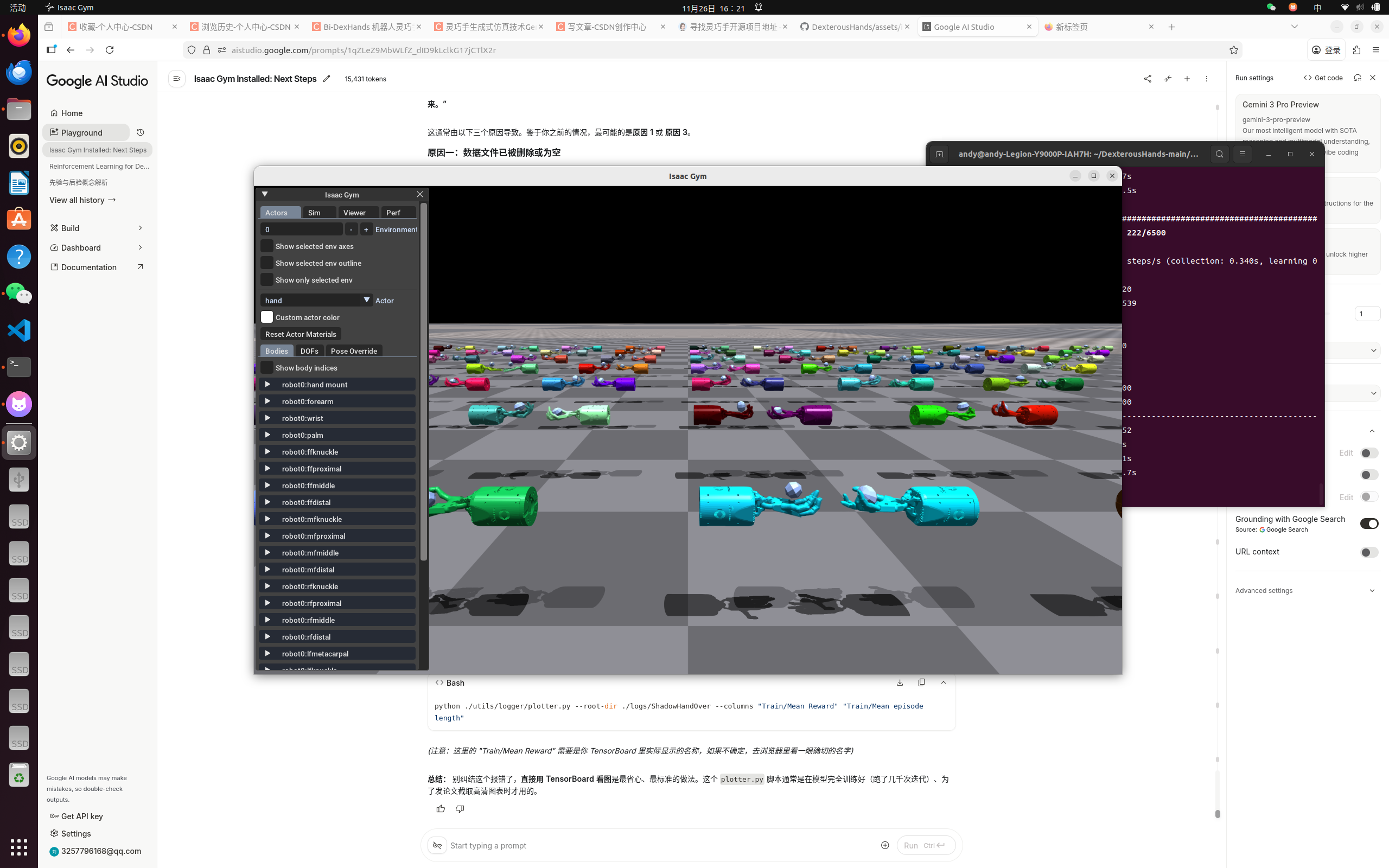This screenshot has height=868, width=1389.
Task: Add media using the prompt plus icon
Action: tap(885, 845)
